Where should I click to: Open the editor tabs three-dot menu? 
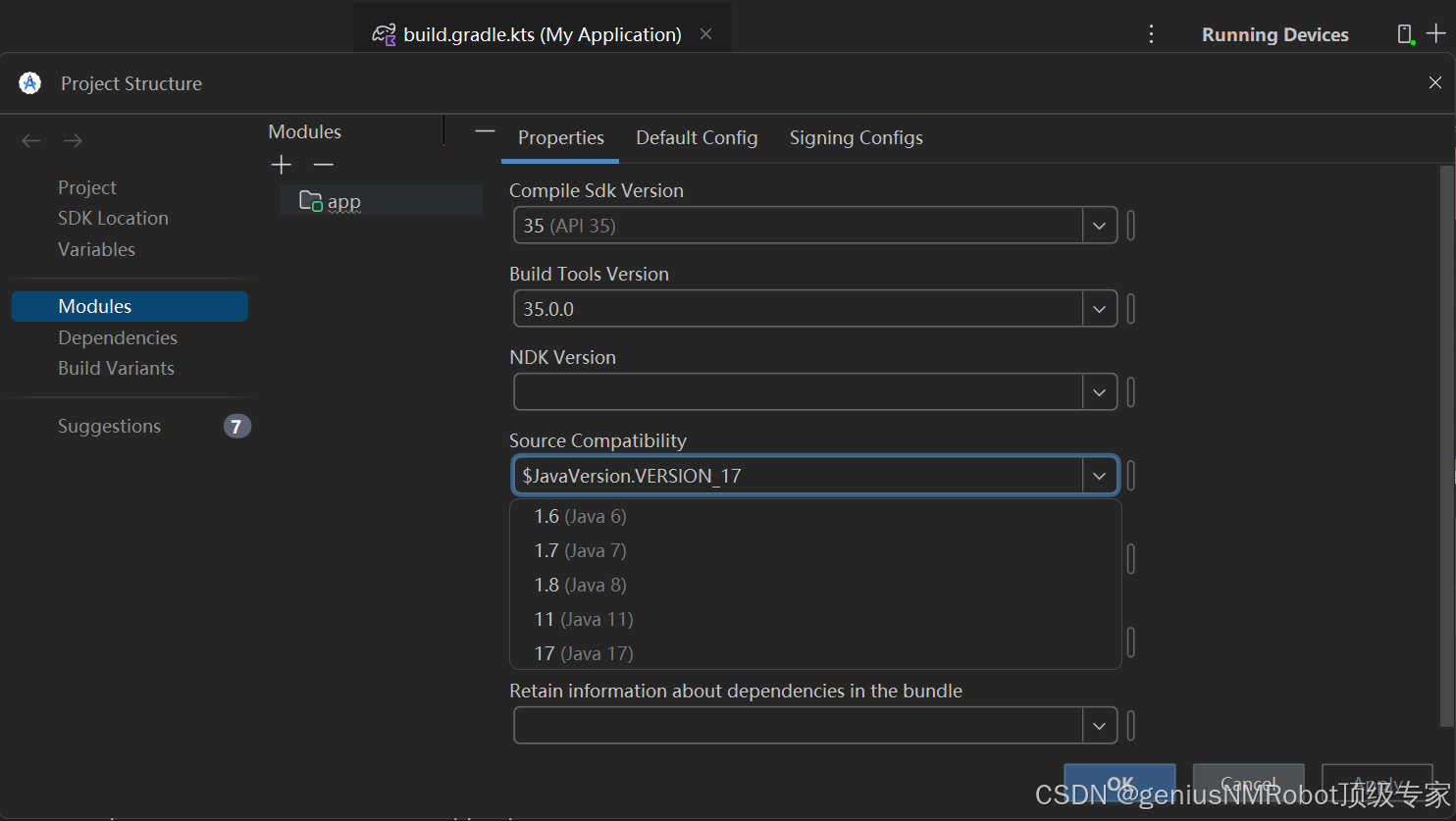[x=1151, y=34]
